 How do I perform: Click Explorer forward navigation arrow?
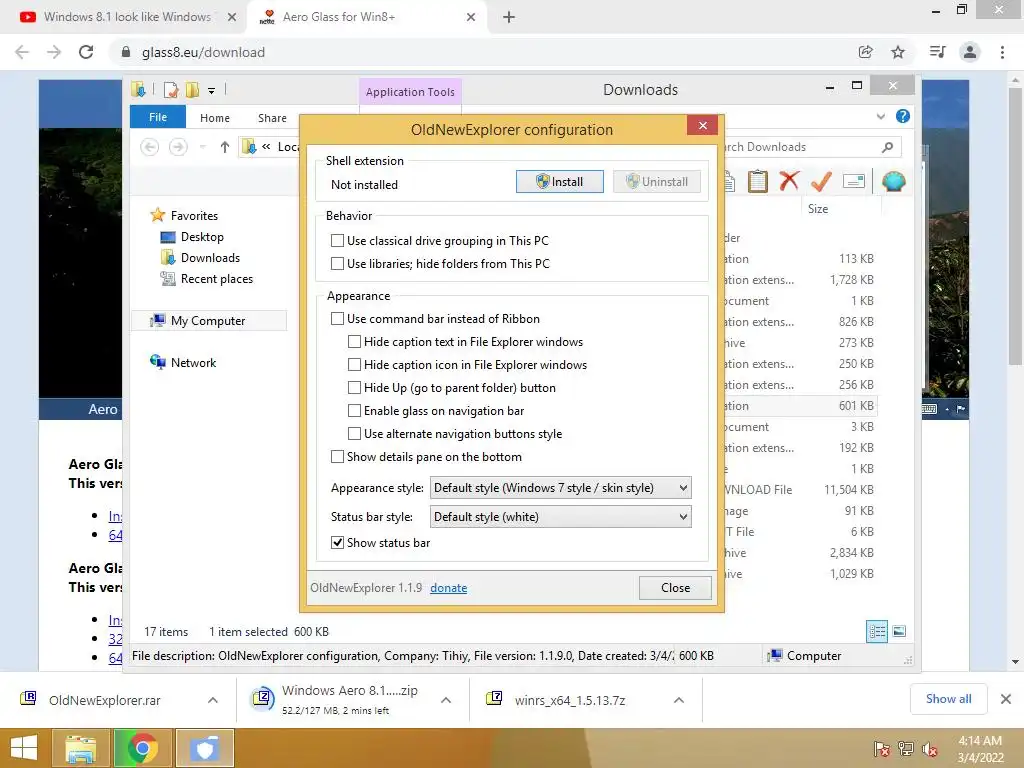pos(178,147)
